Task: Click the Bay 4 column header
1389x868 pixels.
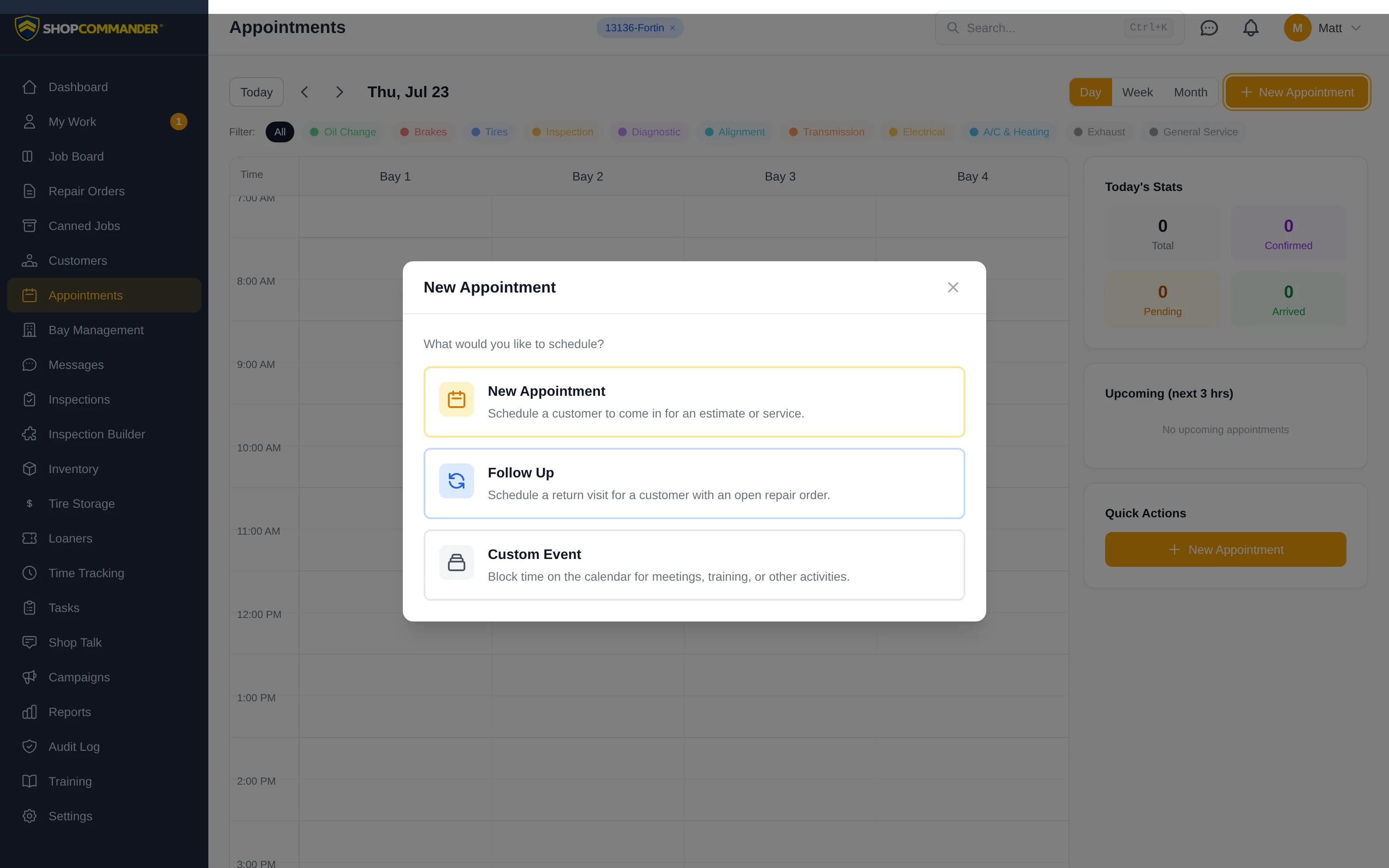Action: pyautogui.click(x=972, y=176)
